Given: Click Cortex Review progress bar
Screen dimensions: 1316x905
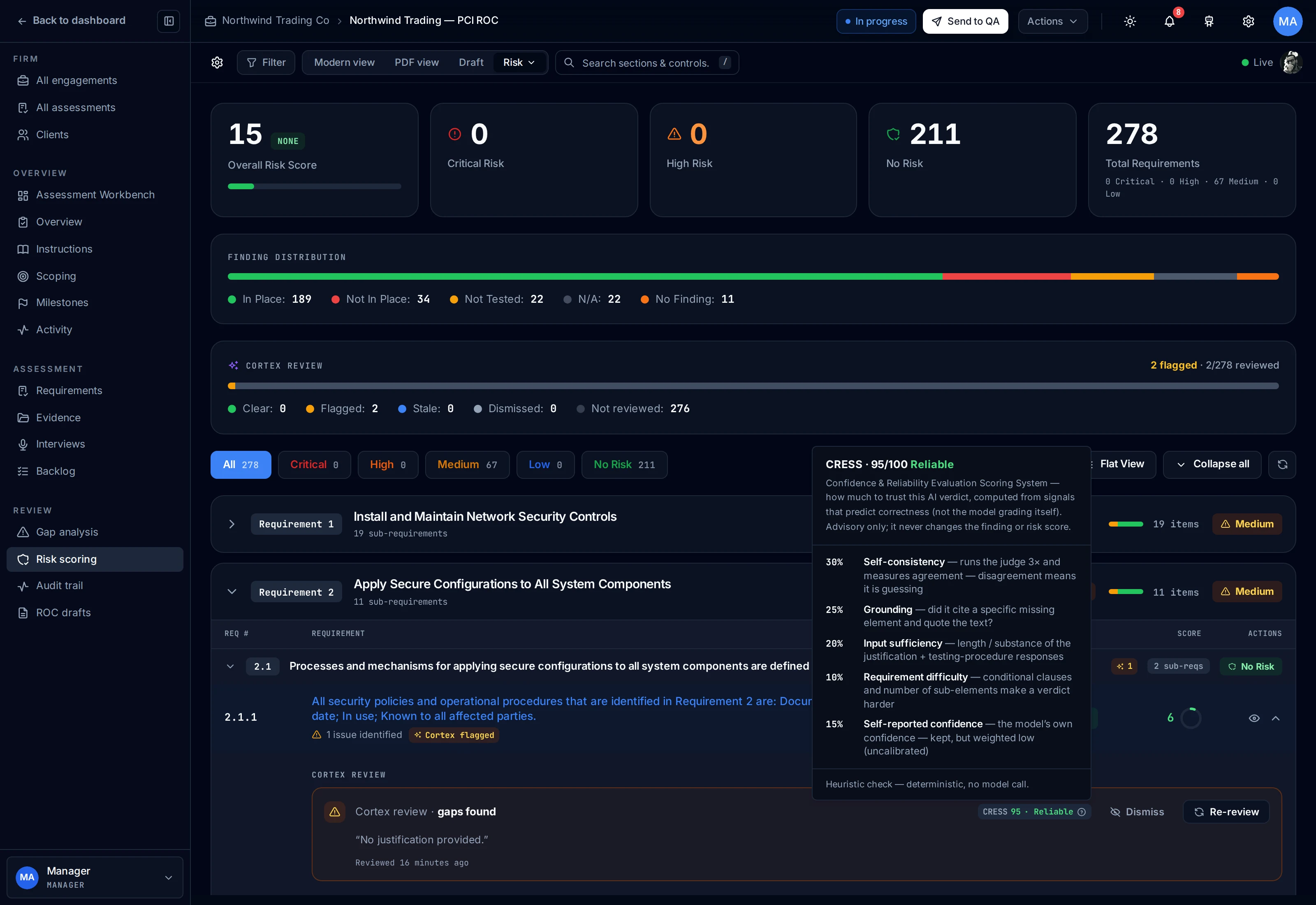Looking at the screenshot, I should click(x=753, y=386).
